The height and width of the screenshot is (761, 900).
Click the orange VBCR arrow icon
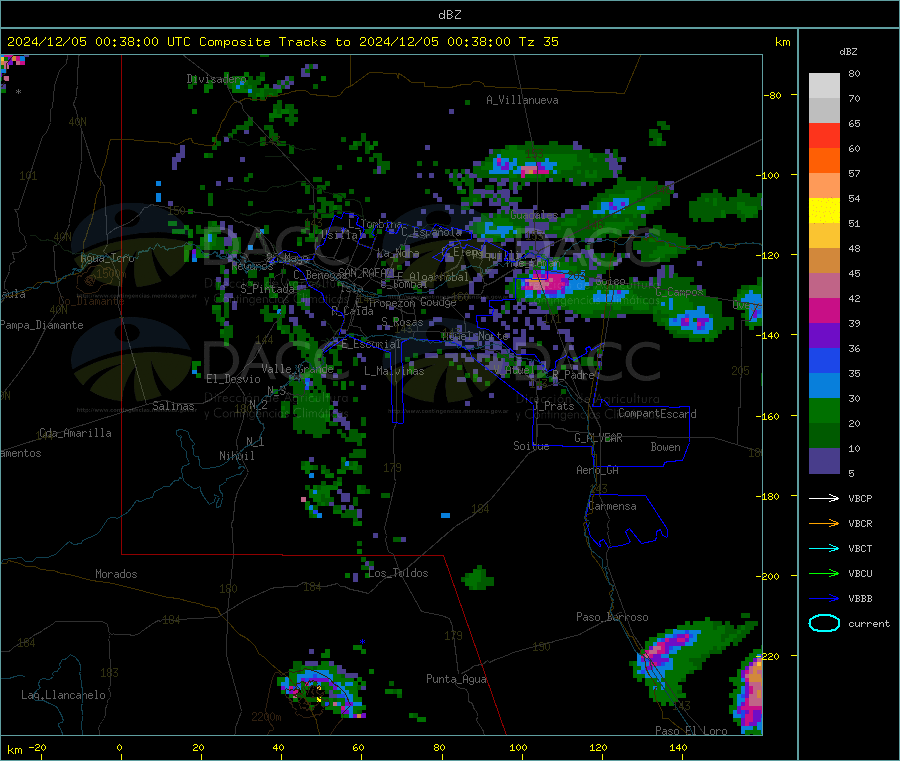click(824, 523)
